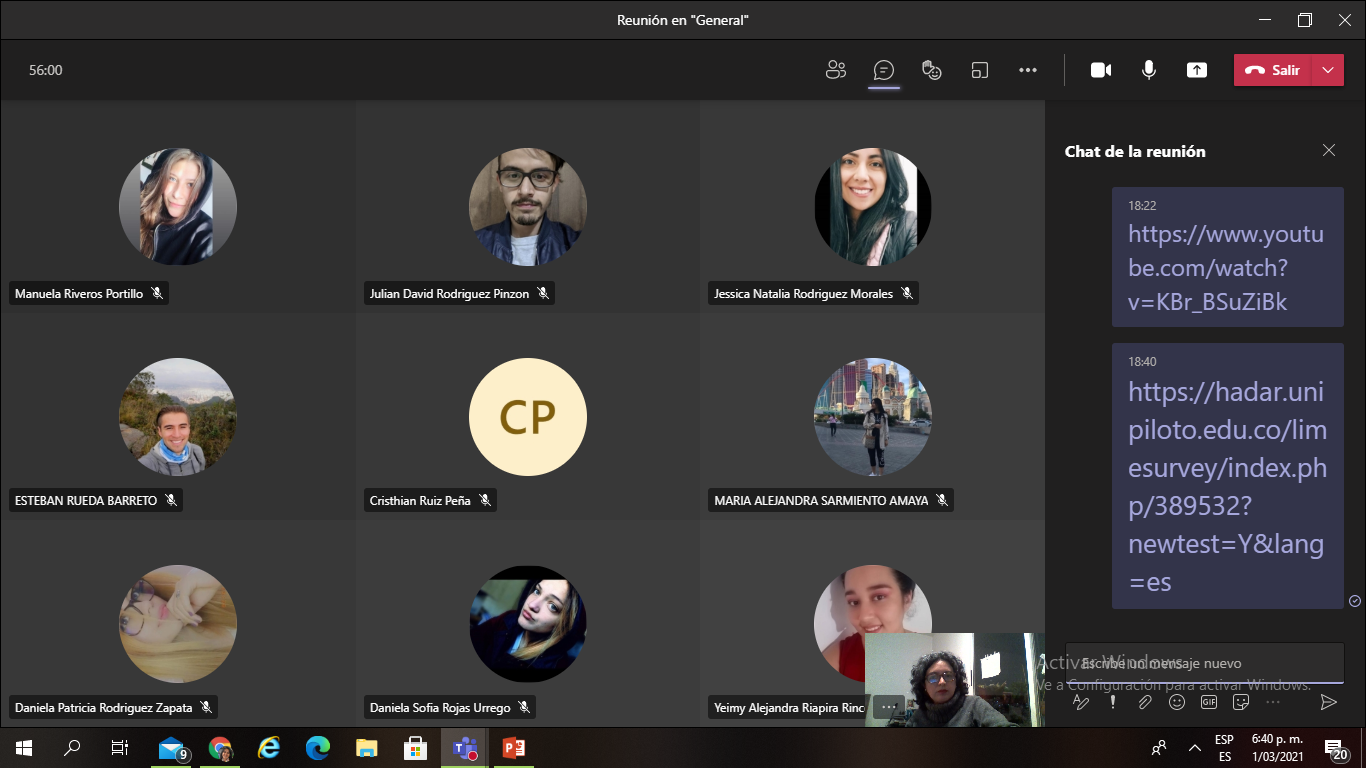
Task: Click the new message text box
Action: click(1205, 663)
